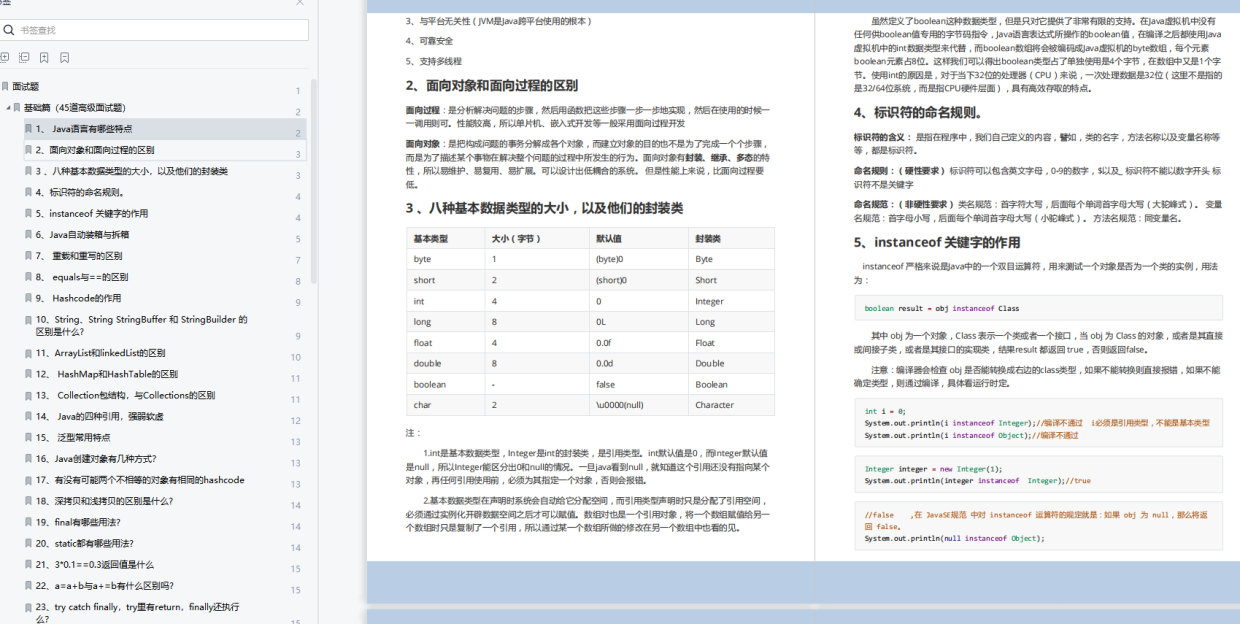Open bookmark 16、Java创建对象有几种方式
The height and width of the screenshot is (624, 1240).
point(96,458)
